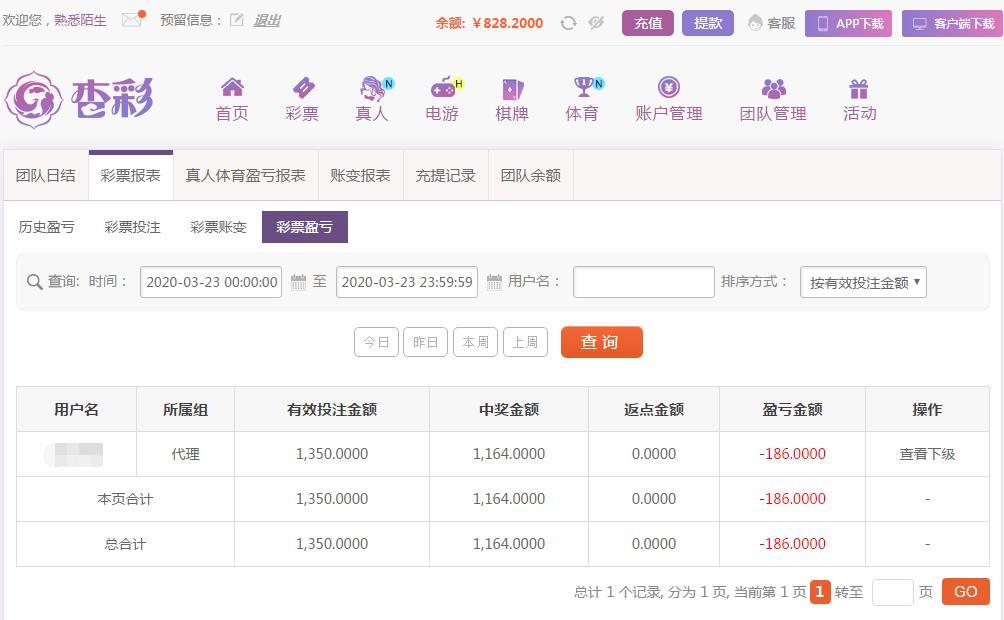1004x620 pixels.
Task: Open the 体育 trophy icon
Action: (585, 86)
